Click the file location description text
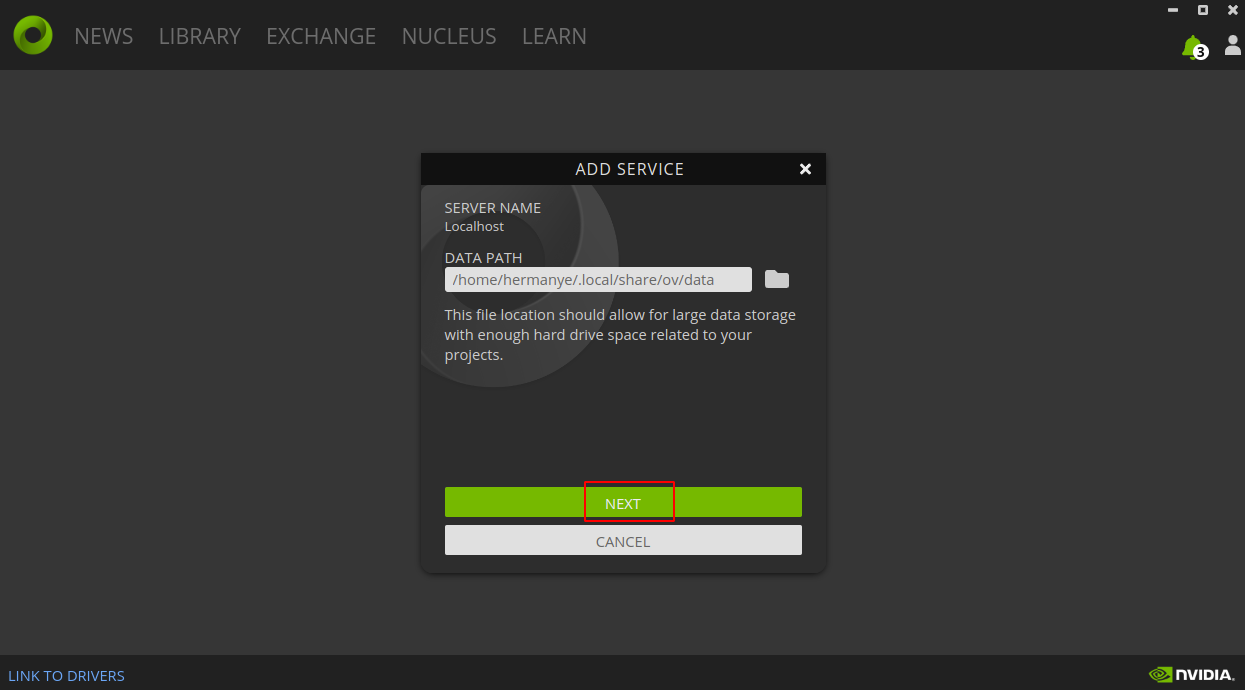1245x690 pixels. (620, 335)
